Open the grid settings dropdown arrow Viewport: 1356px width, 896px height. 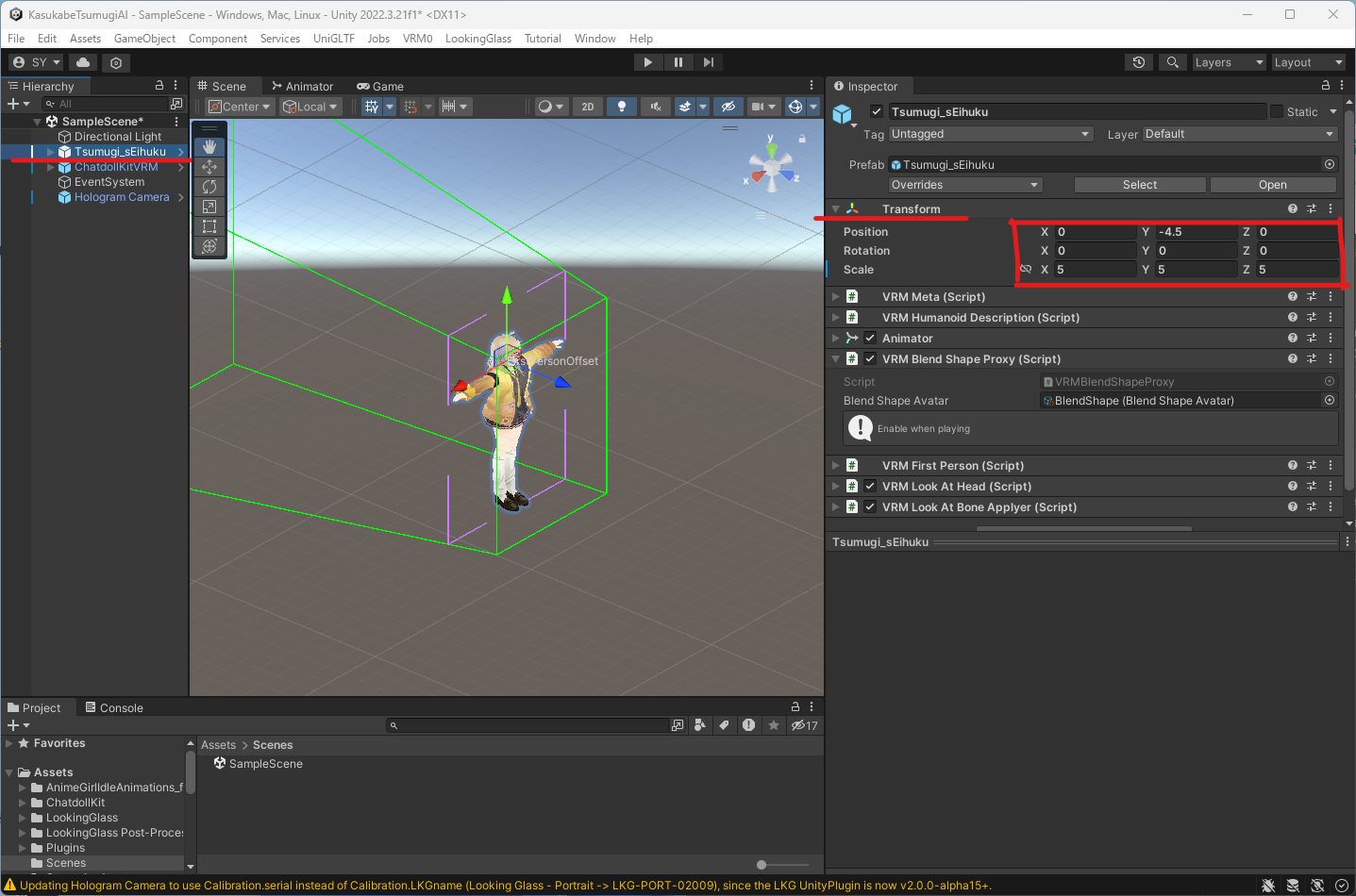(390, 107)
